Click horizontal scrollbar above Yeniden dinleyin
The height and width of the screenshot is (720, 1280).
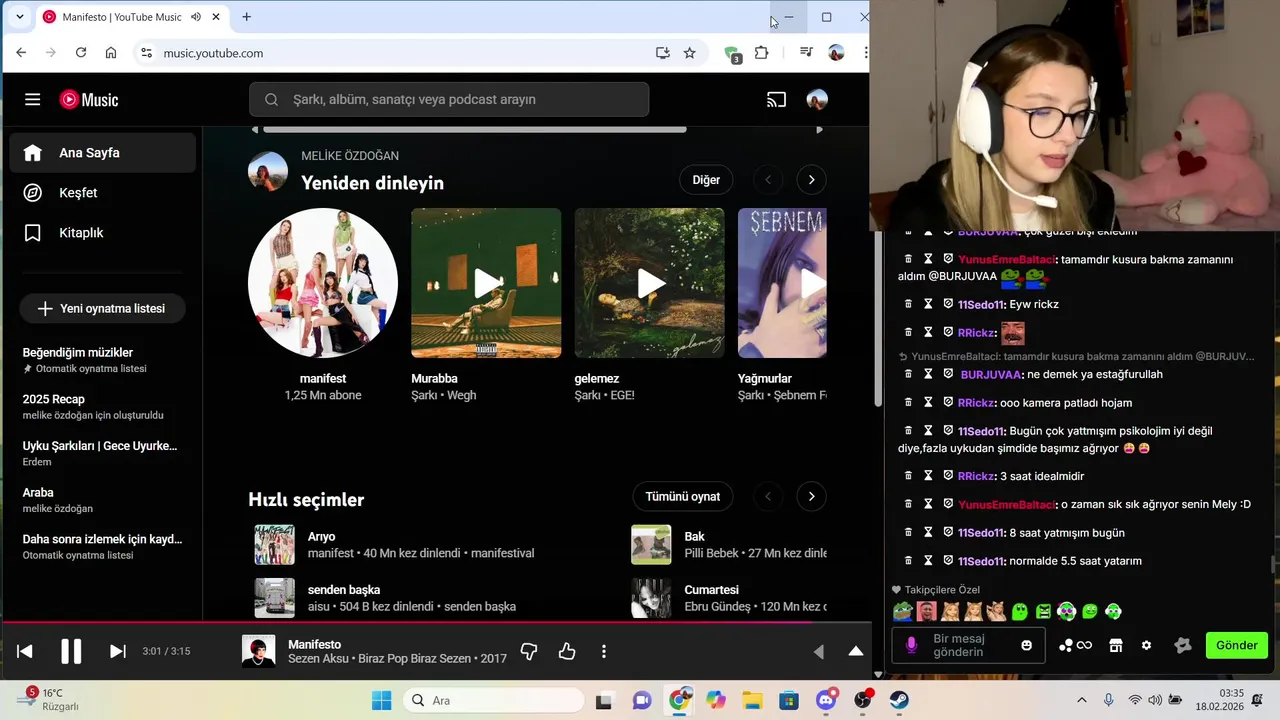tap(475, 129)
